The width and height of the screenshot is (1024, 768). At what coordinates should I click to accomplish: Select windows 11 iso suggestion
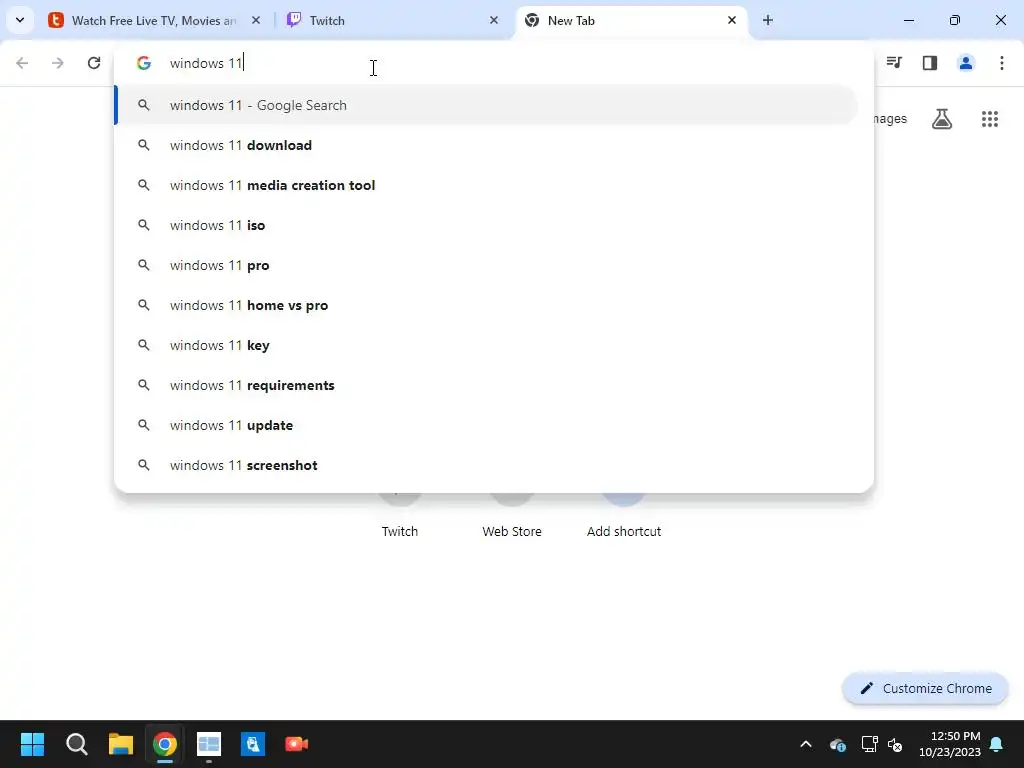click(487, 225)
